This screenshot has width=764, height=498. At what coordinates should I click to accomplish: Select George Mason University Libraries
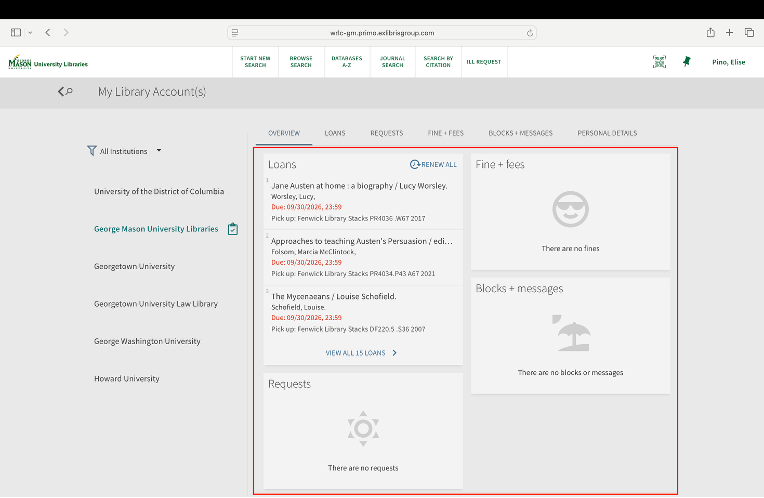tap(156, 229)
